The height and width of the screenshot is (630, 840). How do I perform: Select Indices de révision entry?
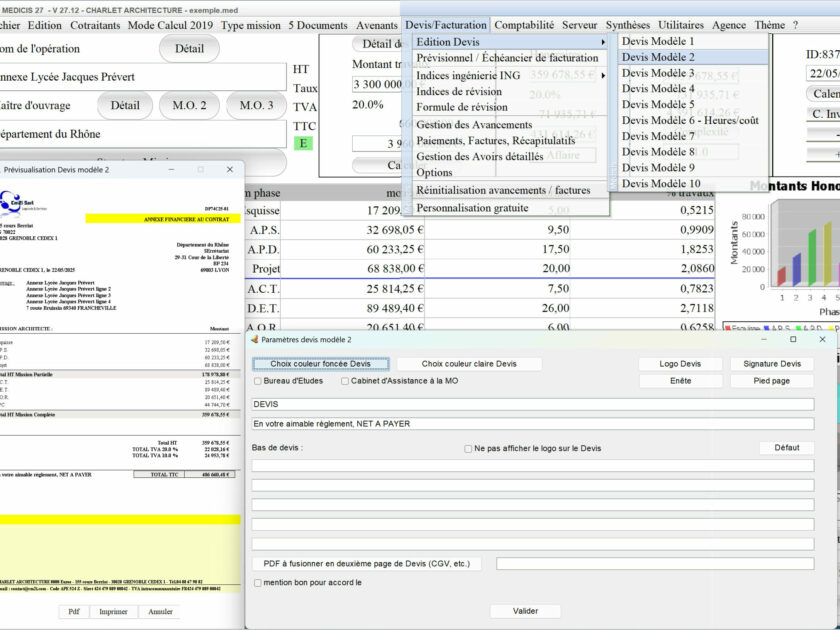tap(511, 92)
